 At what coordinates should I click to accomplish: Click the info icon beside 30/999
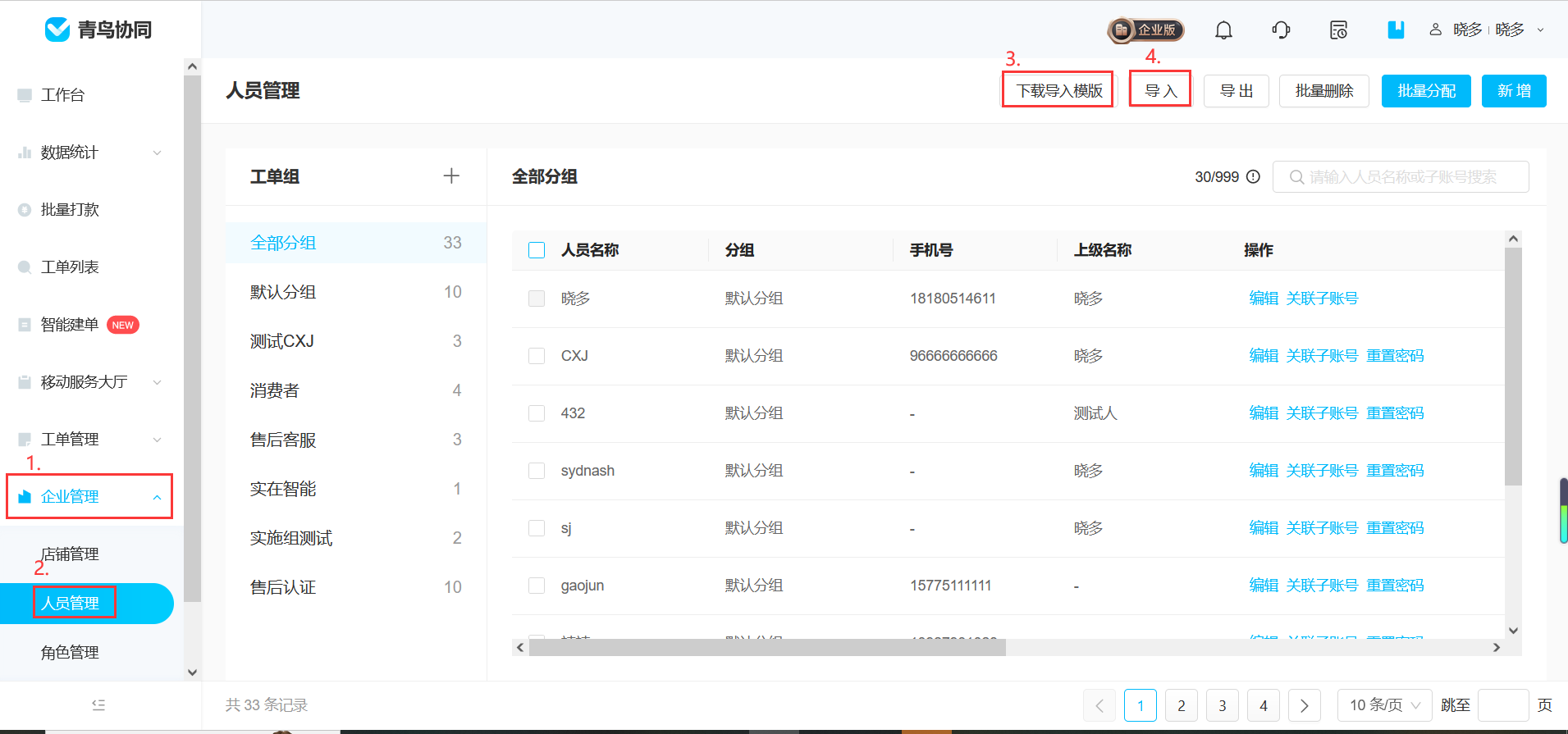pyautogui.click(x=1253, y=176)
